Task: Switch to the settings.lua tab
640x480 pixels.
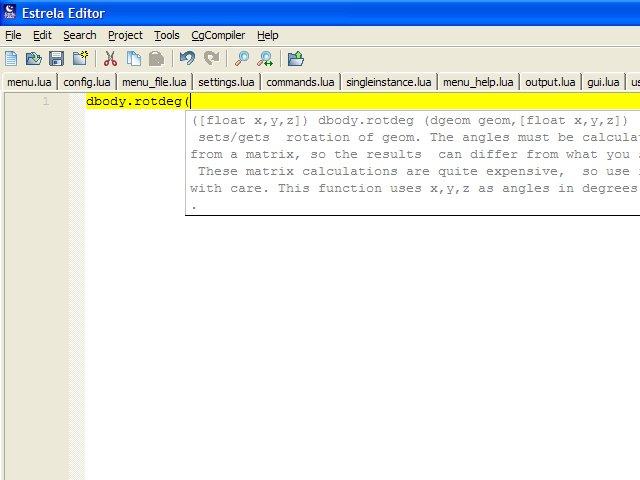Action: click(226, 82)
